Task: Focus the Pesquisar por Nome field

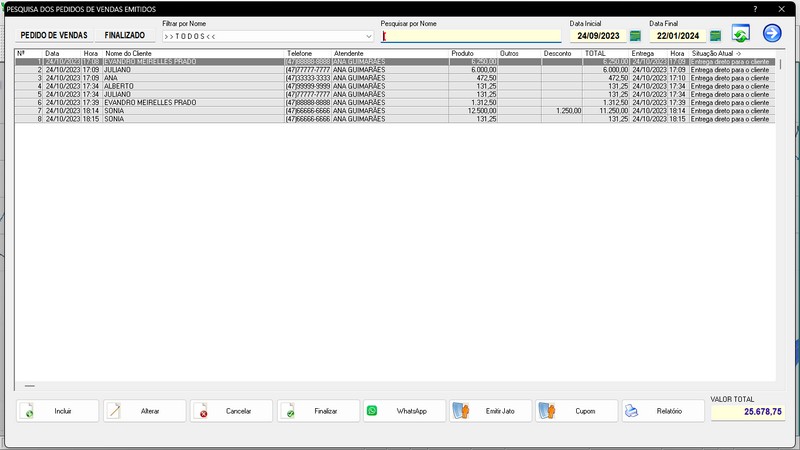Action: (x=471, y=36)
